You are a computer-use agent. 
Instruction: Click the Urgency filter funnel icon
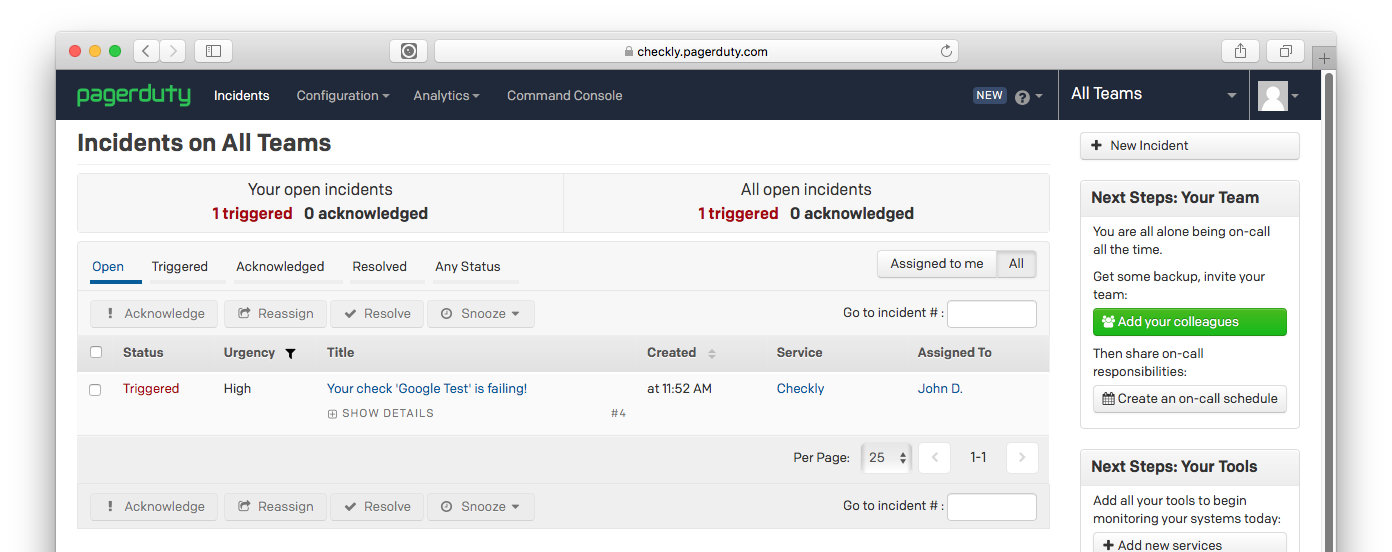290,353
